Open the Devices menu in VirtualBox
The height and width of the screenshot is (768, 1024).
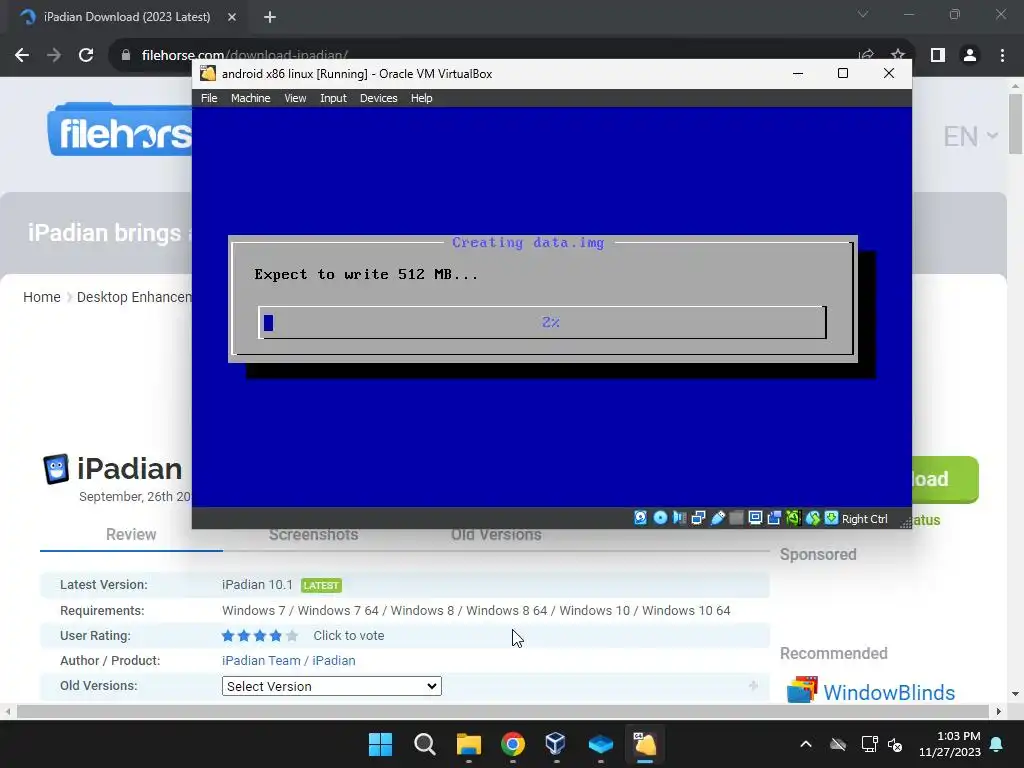pyautogui.click(x=378, y=98)
